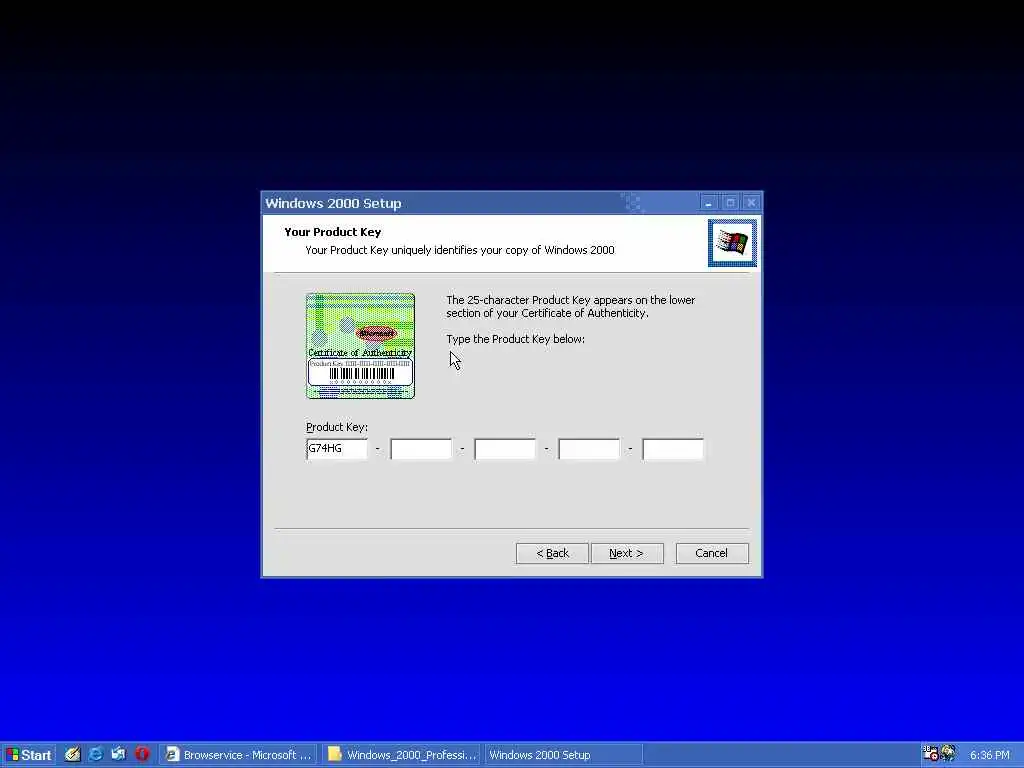Click Windows flag logo in setup header
1024x768 pixels.
[x=732, y=243]
